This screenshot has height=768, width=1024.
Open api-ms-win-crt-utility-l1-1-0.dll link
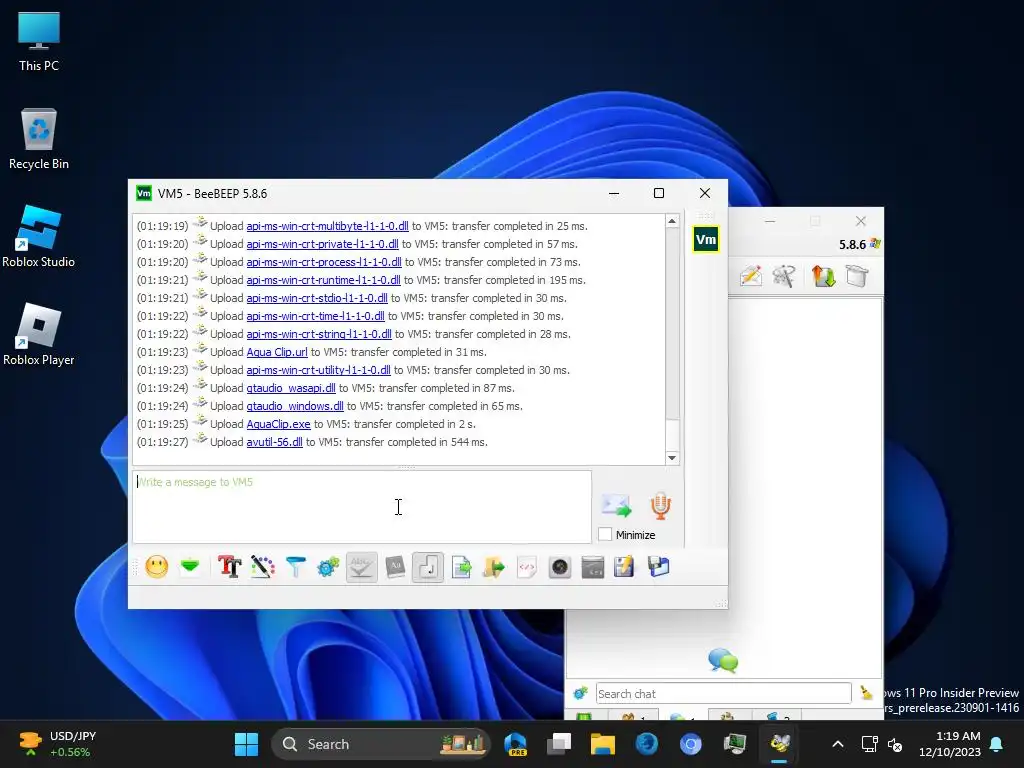pos(318,370)
